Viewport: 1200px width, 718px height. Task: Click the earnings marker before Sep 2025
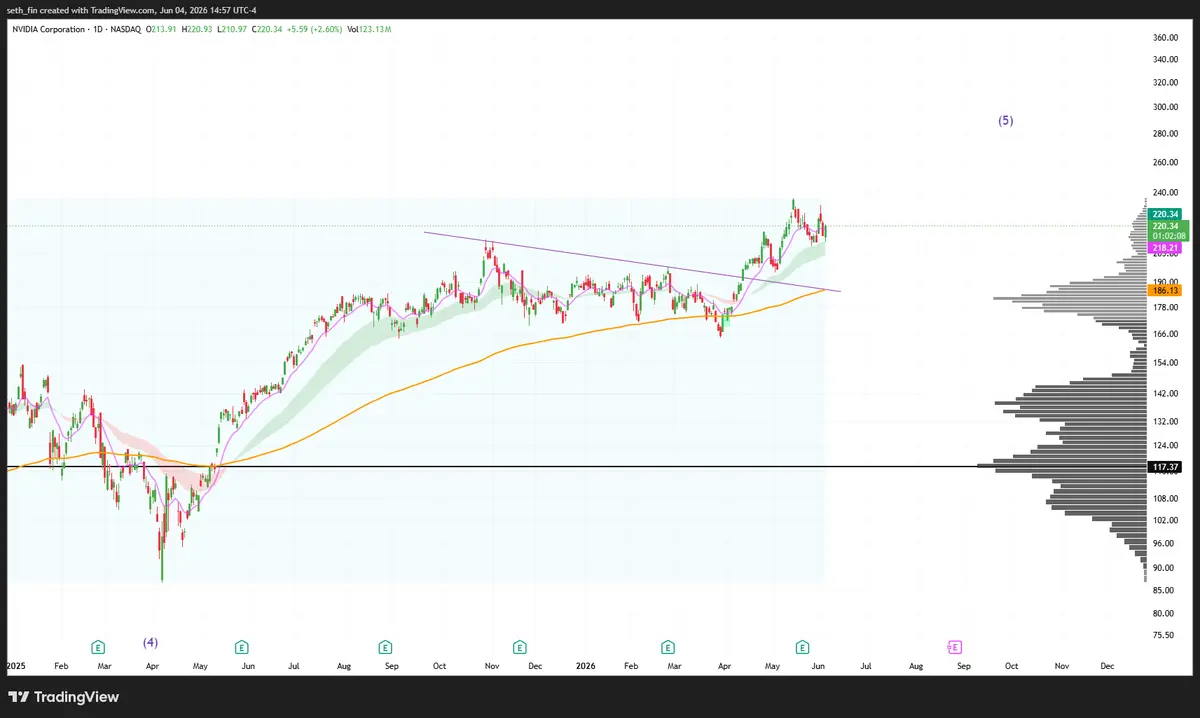[x=384, y=647]
